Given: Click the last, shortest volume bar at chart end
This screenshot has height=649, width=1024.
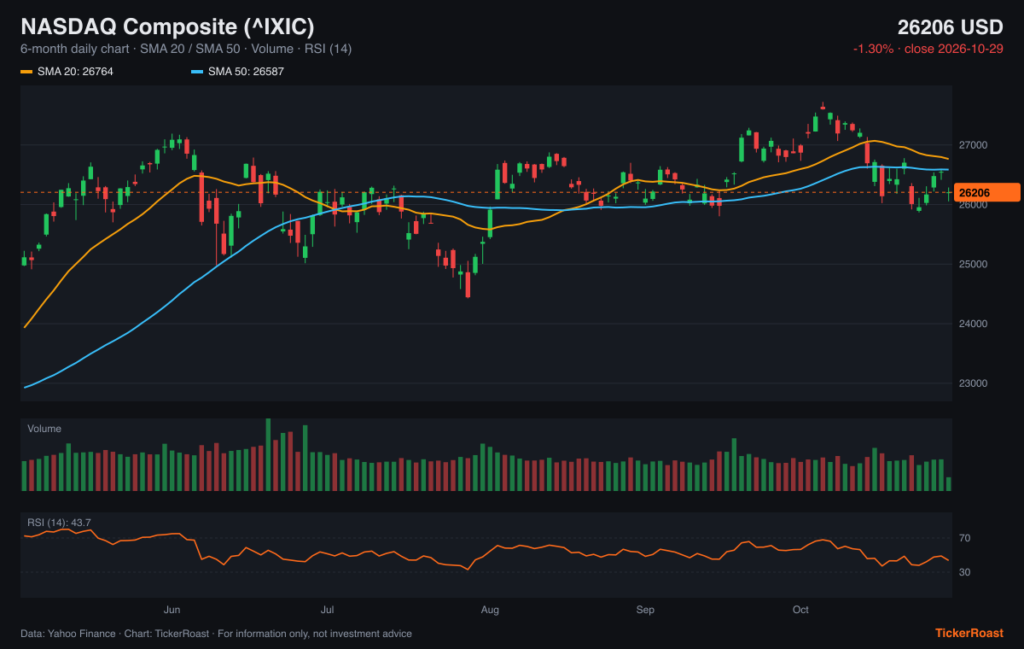Looking at the screenshot, I should 949,484.
